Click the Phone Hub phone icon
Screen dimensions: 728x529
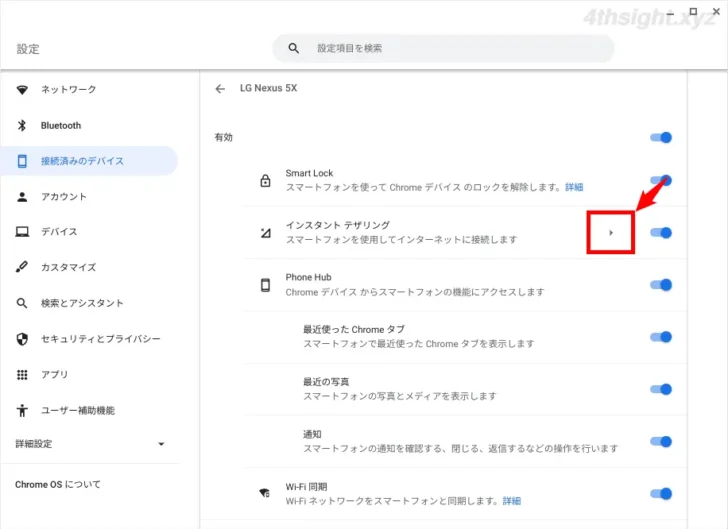point(265,285)
